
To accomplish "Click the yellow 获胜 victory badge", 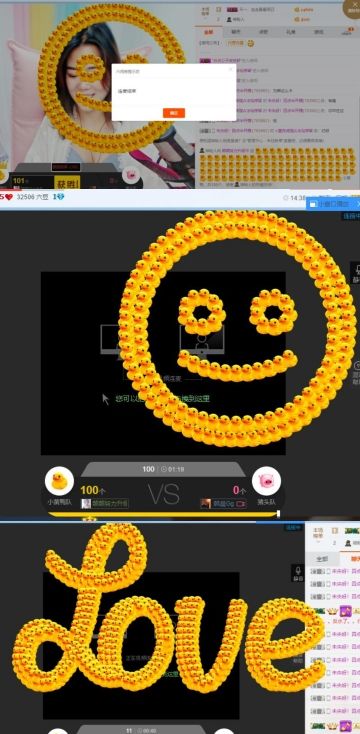I will point(67,182).
